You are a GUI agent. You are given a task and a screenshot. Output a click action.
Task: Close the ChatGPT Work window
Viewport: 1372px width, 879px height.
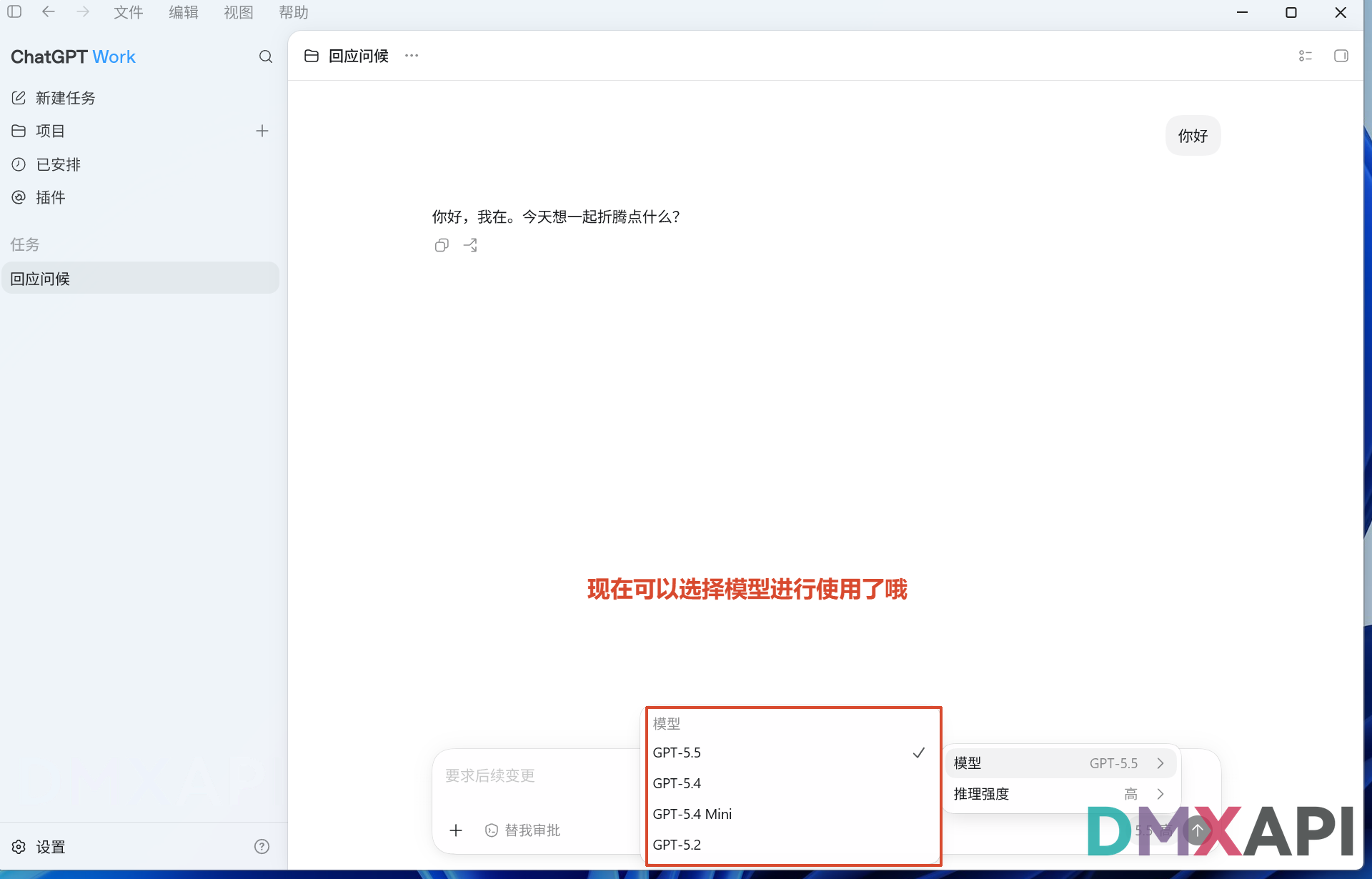click(x=1341, y=12)
